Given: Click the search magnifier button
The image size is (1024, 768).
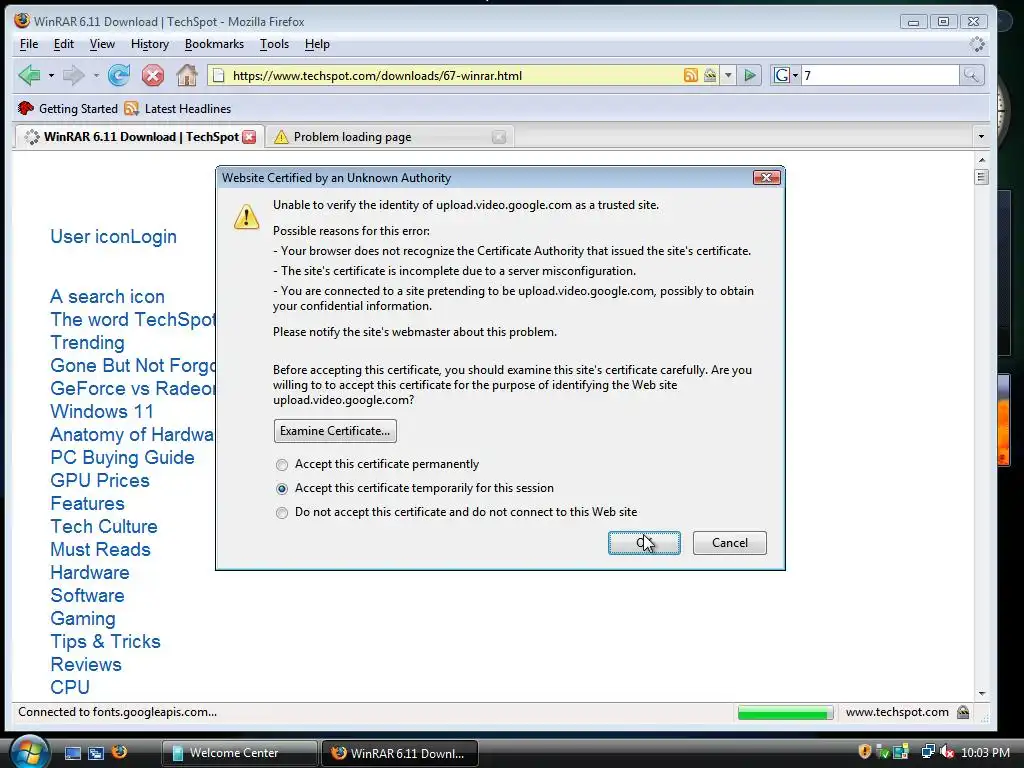Looking at the screenshot, I should tap(970, 75).
